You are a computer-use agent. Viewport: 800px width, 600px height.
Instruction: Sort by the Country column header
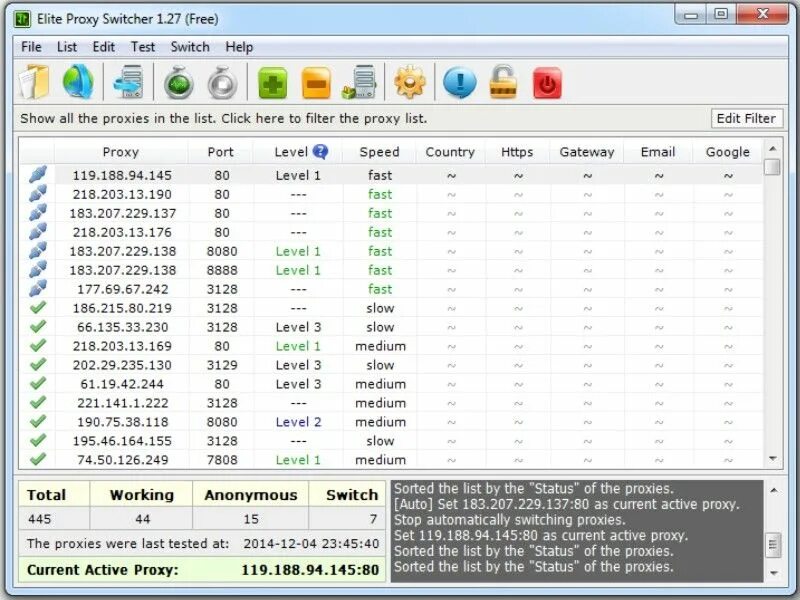point(450,152)
